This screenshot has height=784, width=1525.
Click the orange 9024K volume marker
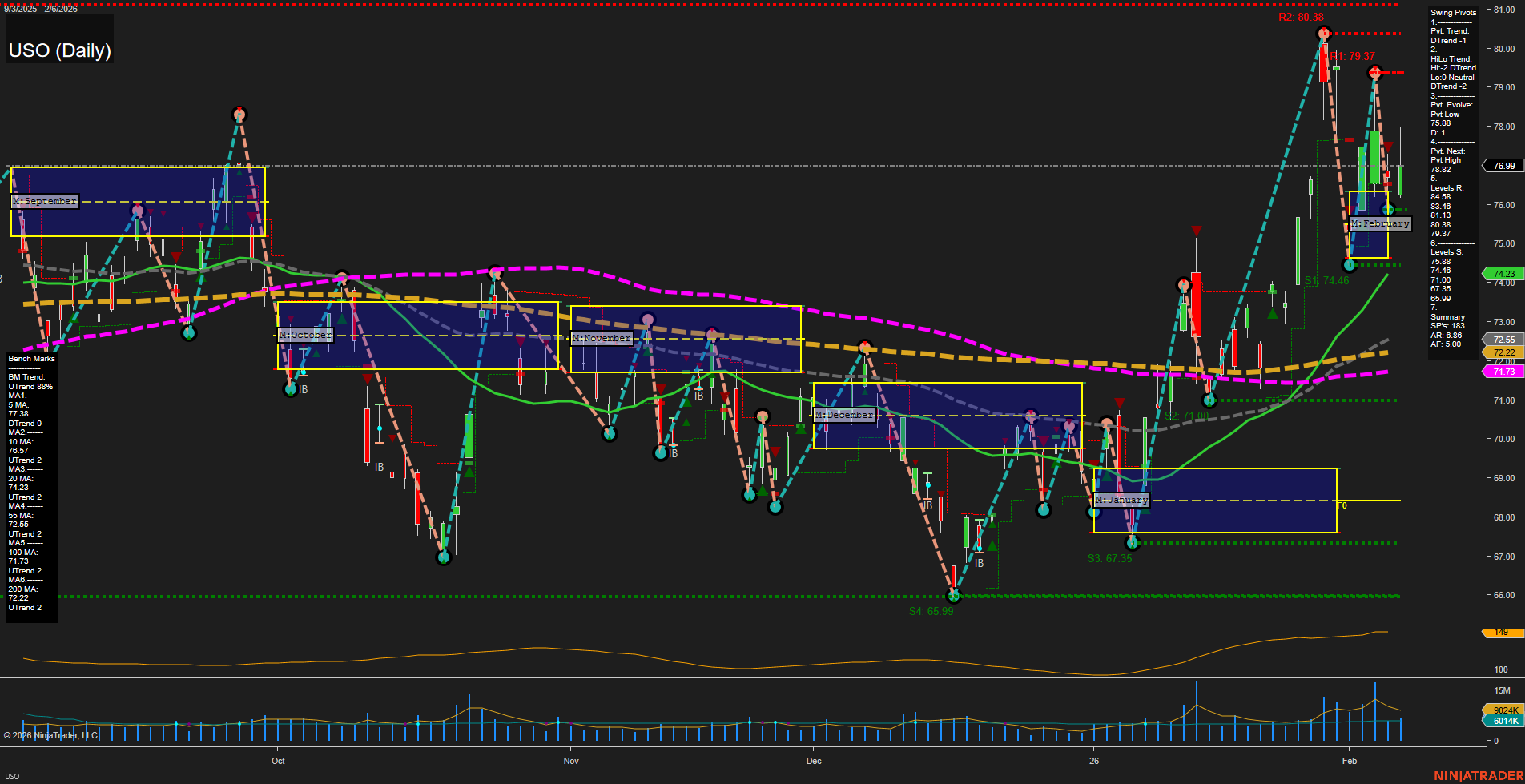tap(1505, 710)
